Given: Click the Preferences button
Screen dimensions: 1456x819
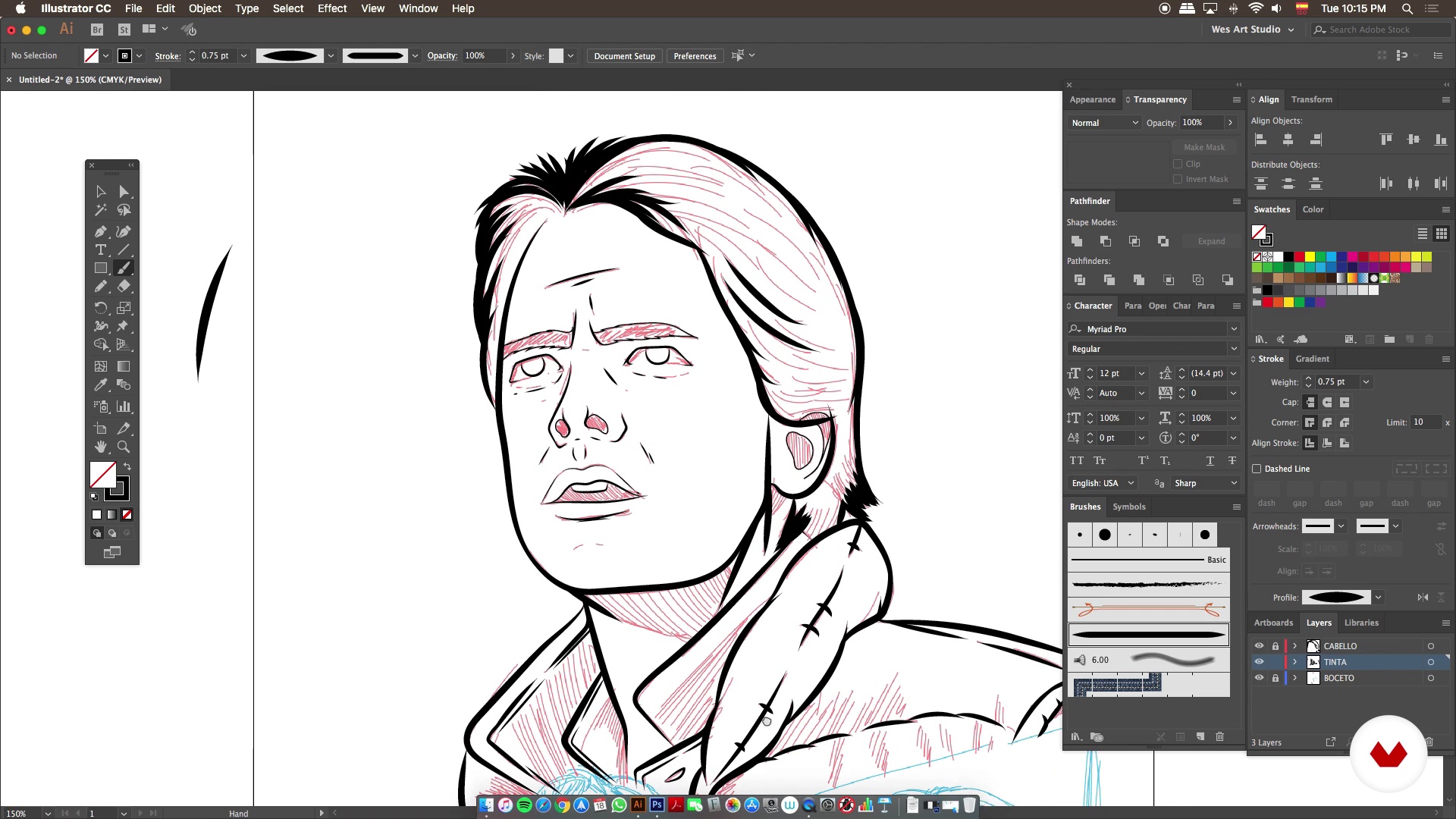Looking at the screenshot, I should [695, 56].
